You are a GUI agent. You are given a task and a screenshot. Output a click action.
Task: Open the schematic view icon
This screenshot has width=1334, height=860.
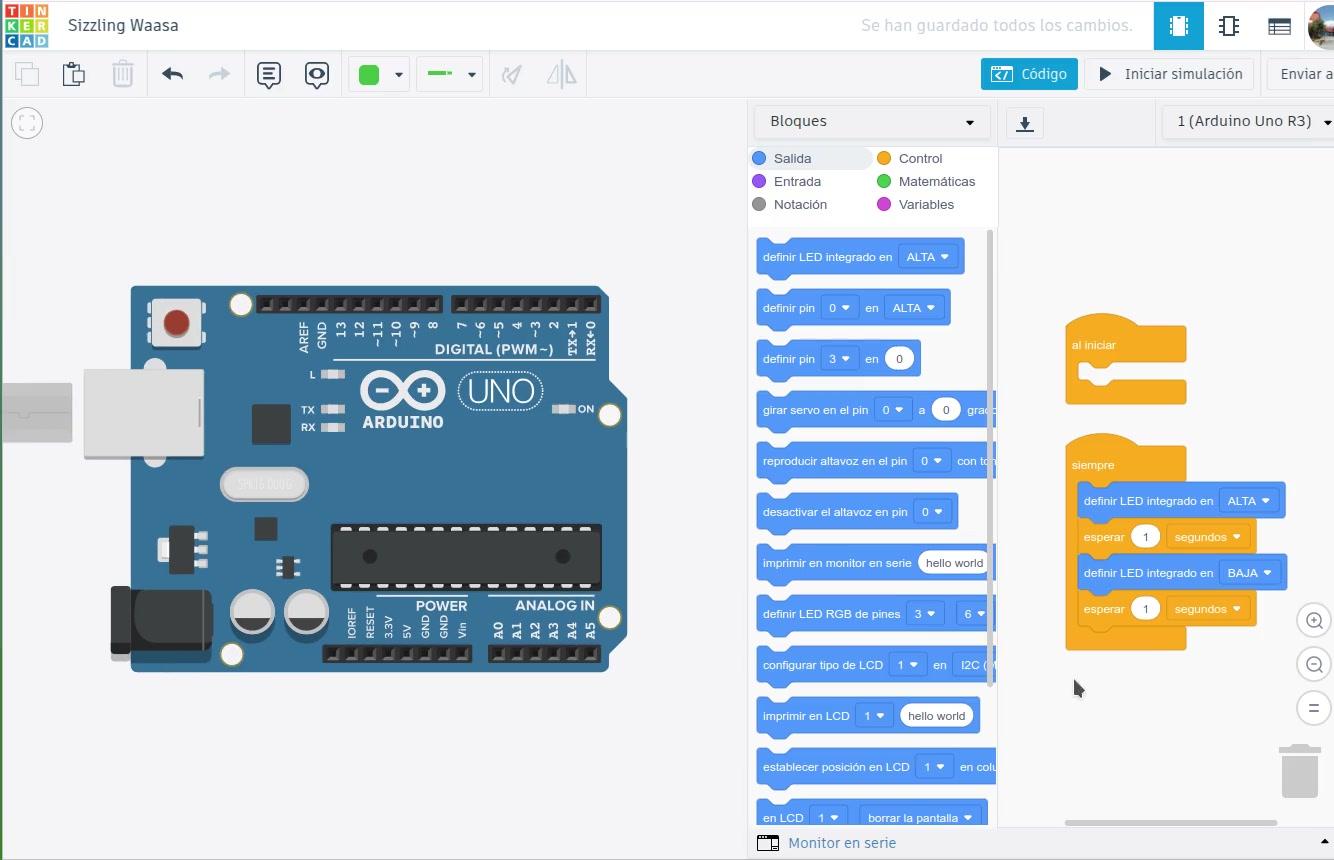(1229, 26)
